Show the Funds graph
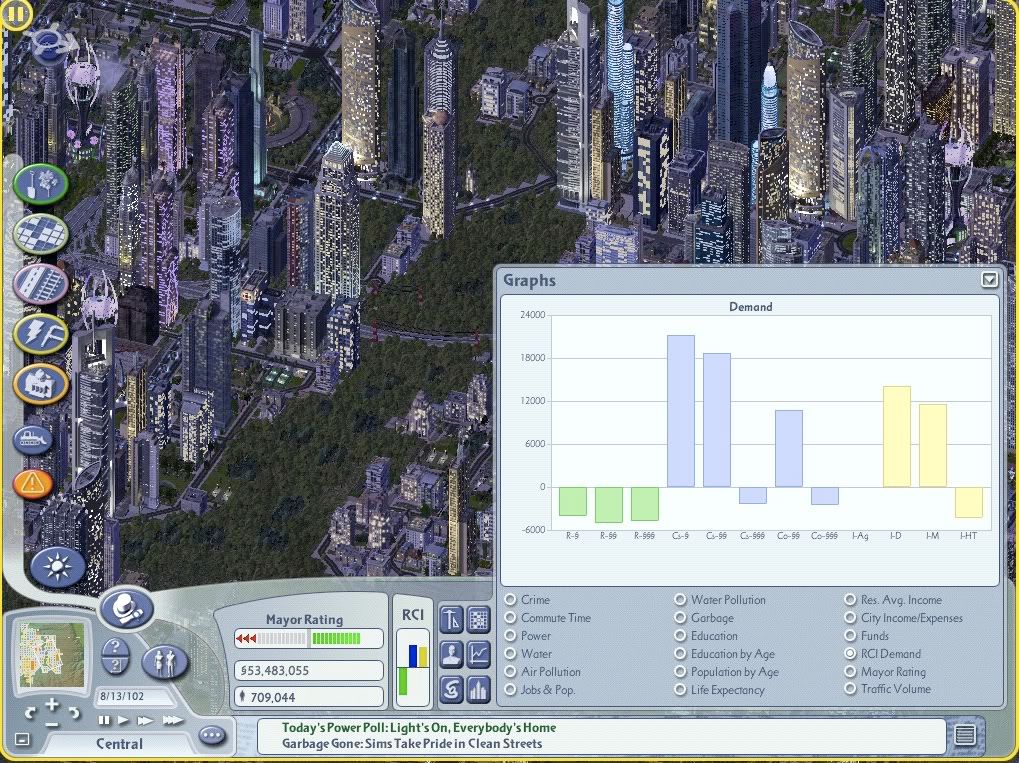 (x=850, y=636)
